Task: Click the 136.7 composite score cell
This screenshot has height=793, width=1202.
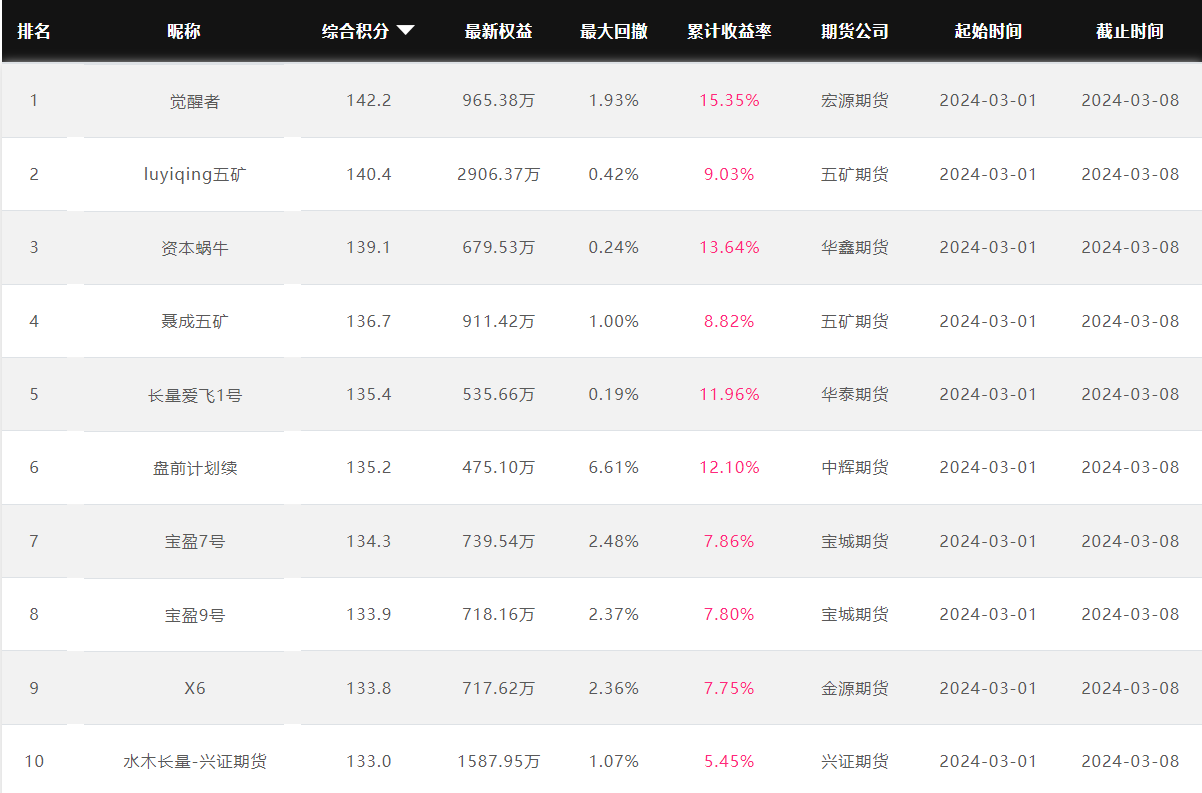Action: coord(369,321)
